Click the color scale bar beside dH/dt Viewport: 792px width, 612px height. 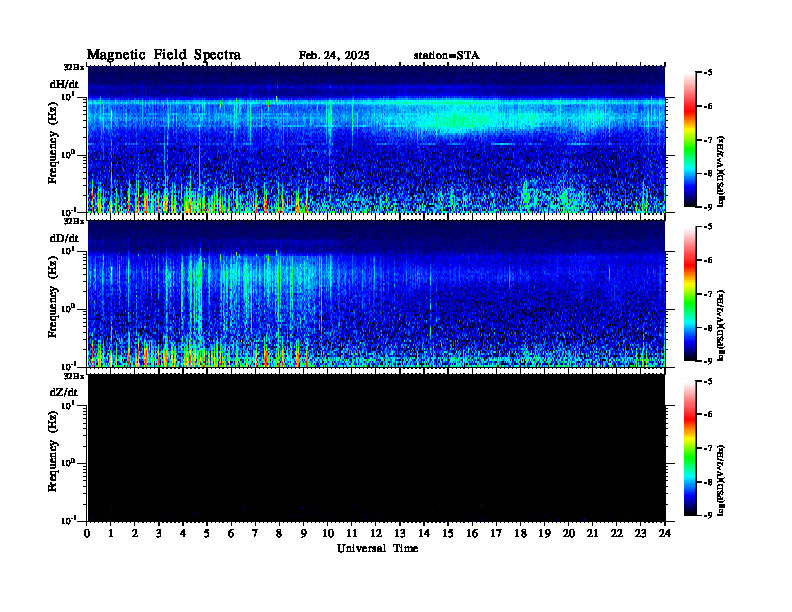coord(690,140)
